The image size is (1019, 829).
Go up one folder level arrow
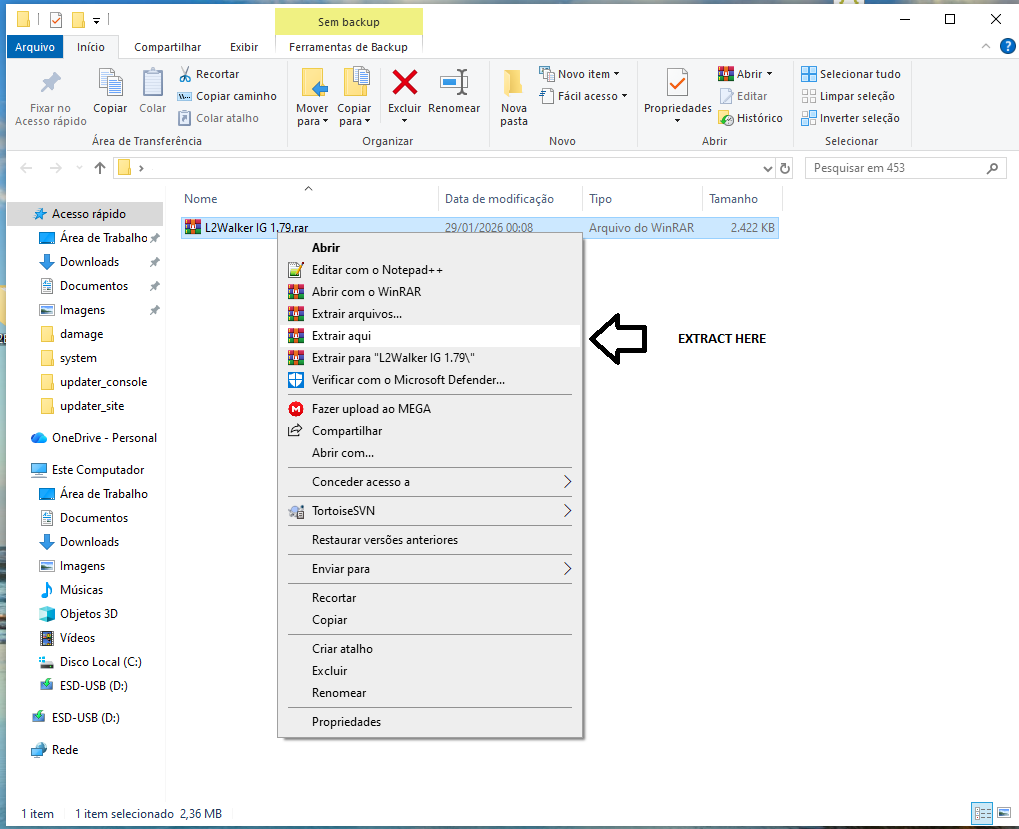99,168
